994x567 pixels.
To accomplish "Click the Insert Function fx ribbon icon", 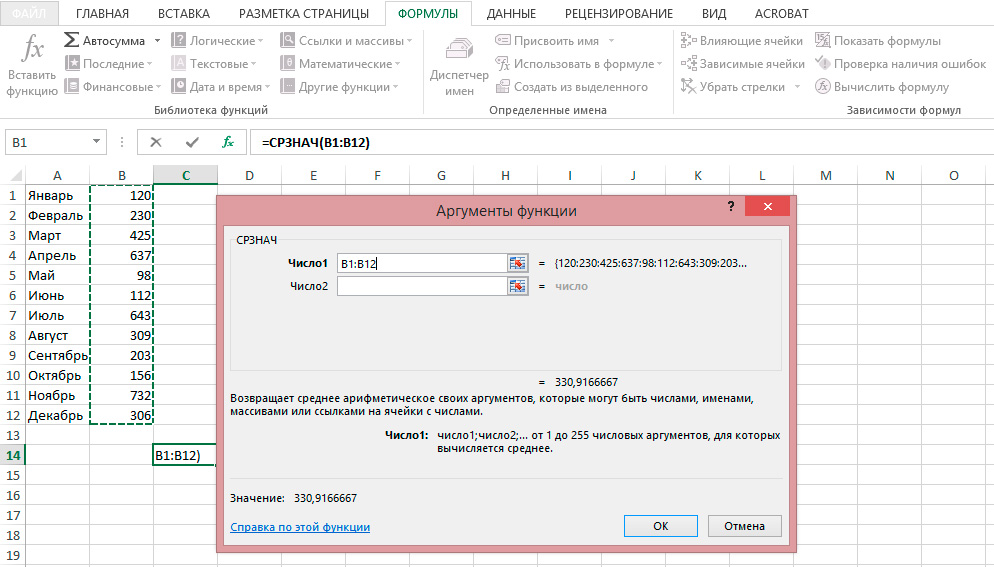I will pos(32,50).
